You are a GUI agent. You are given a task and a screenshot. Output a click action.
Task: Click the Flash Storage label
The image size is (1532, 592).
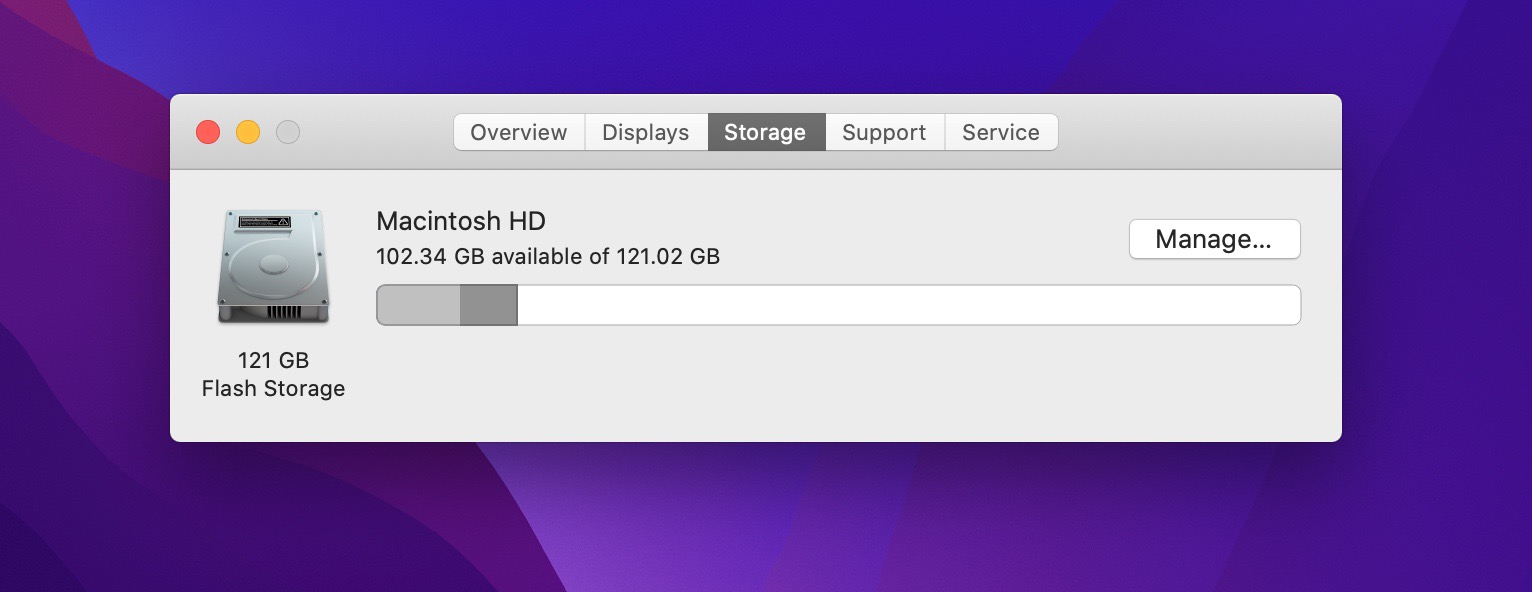273,389
